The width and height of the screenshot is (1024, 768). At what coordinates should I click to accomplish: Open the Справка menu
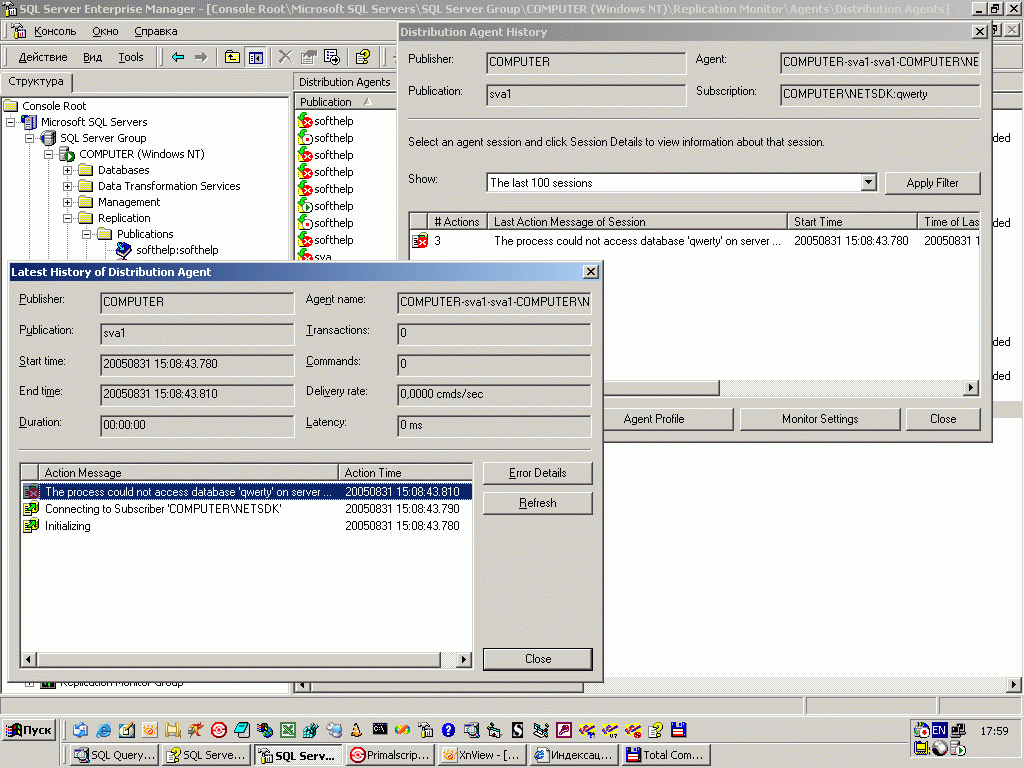[x=155, y=31]
